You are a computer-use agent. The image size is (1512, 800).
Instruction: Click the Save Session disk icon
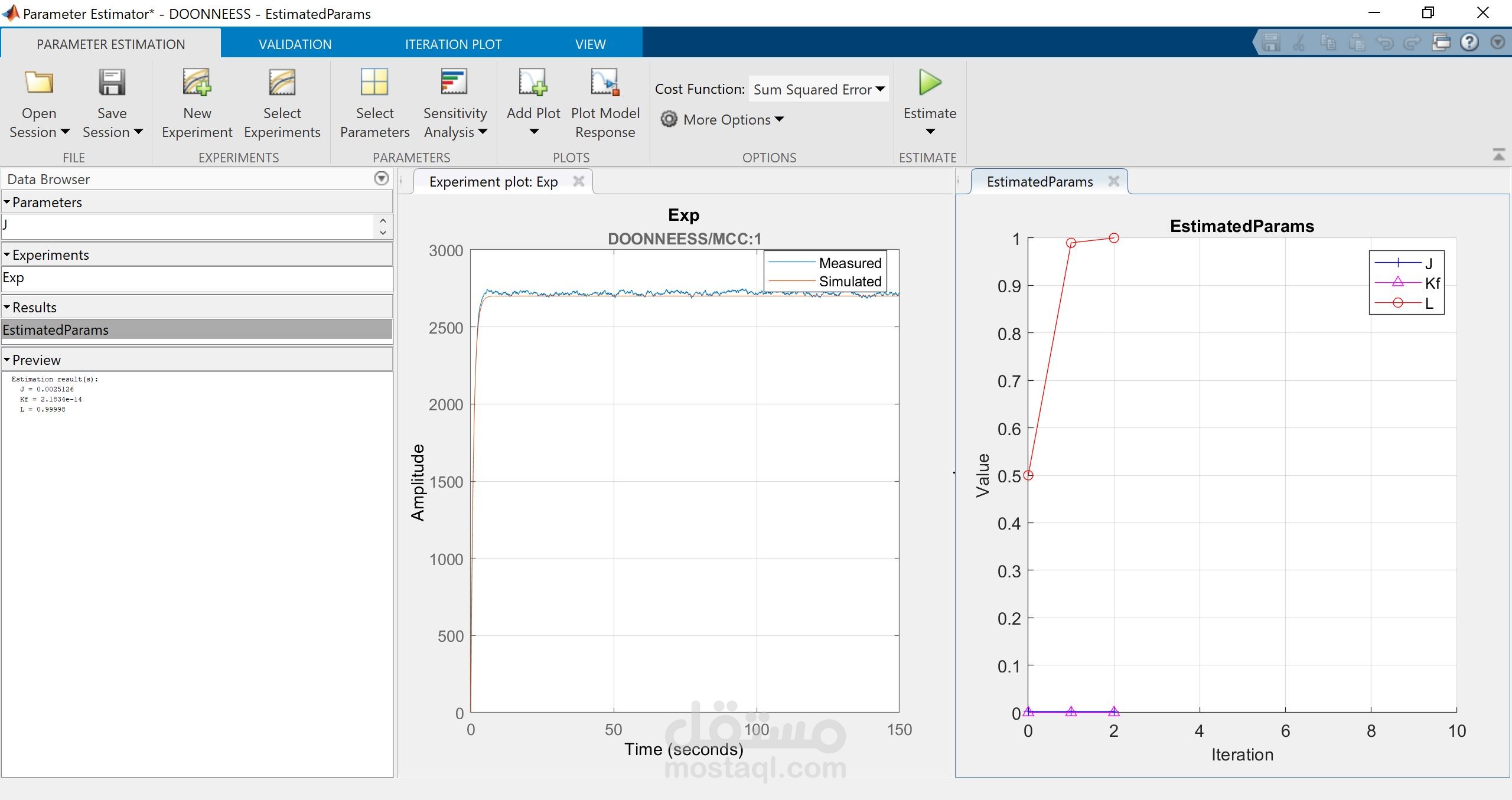pos(112,83)
